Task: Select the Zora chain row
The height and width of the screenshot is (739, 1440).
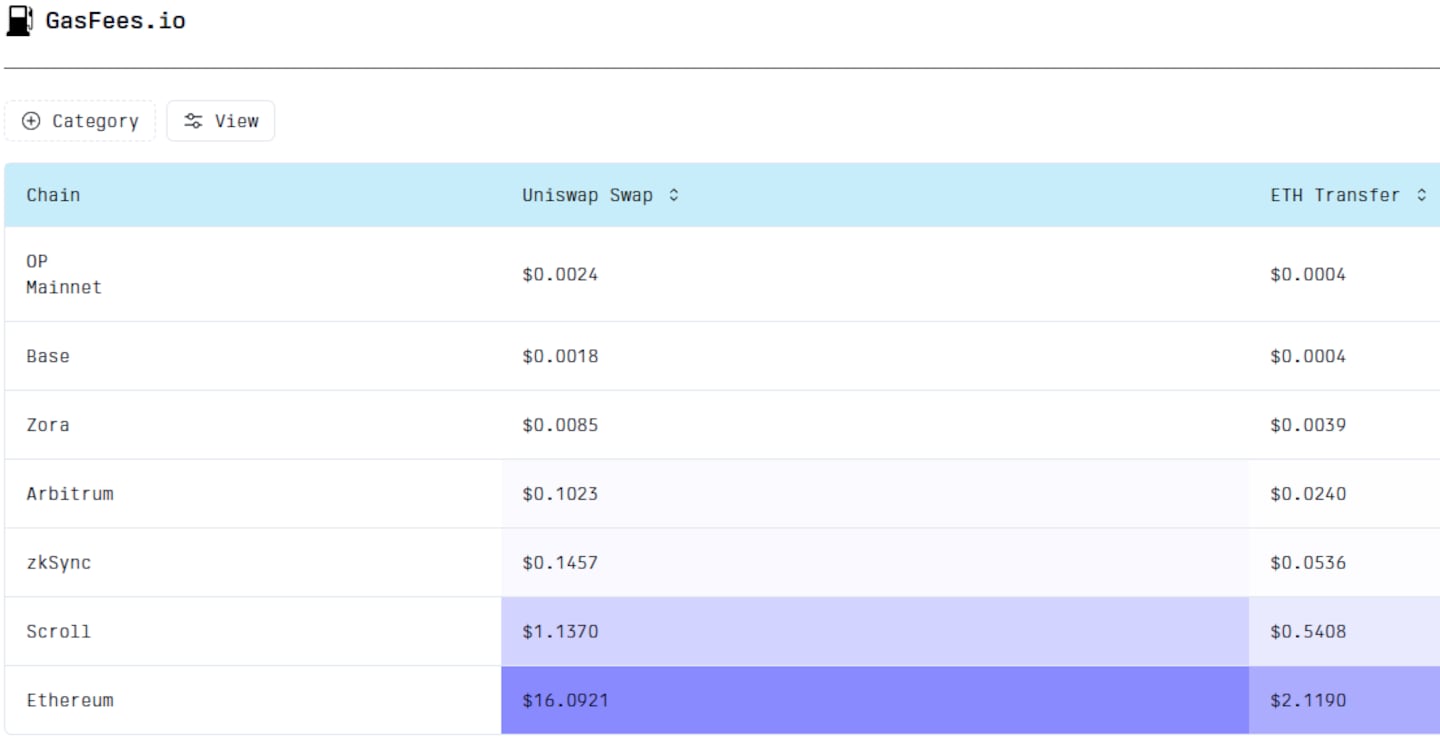Action: [x=722, y=425]
